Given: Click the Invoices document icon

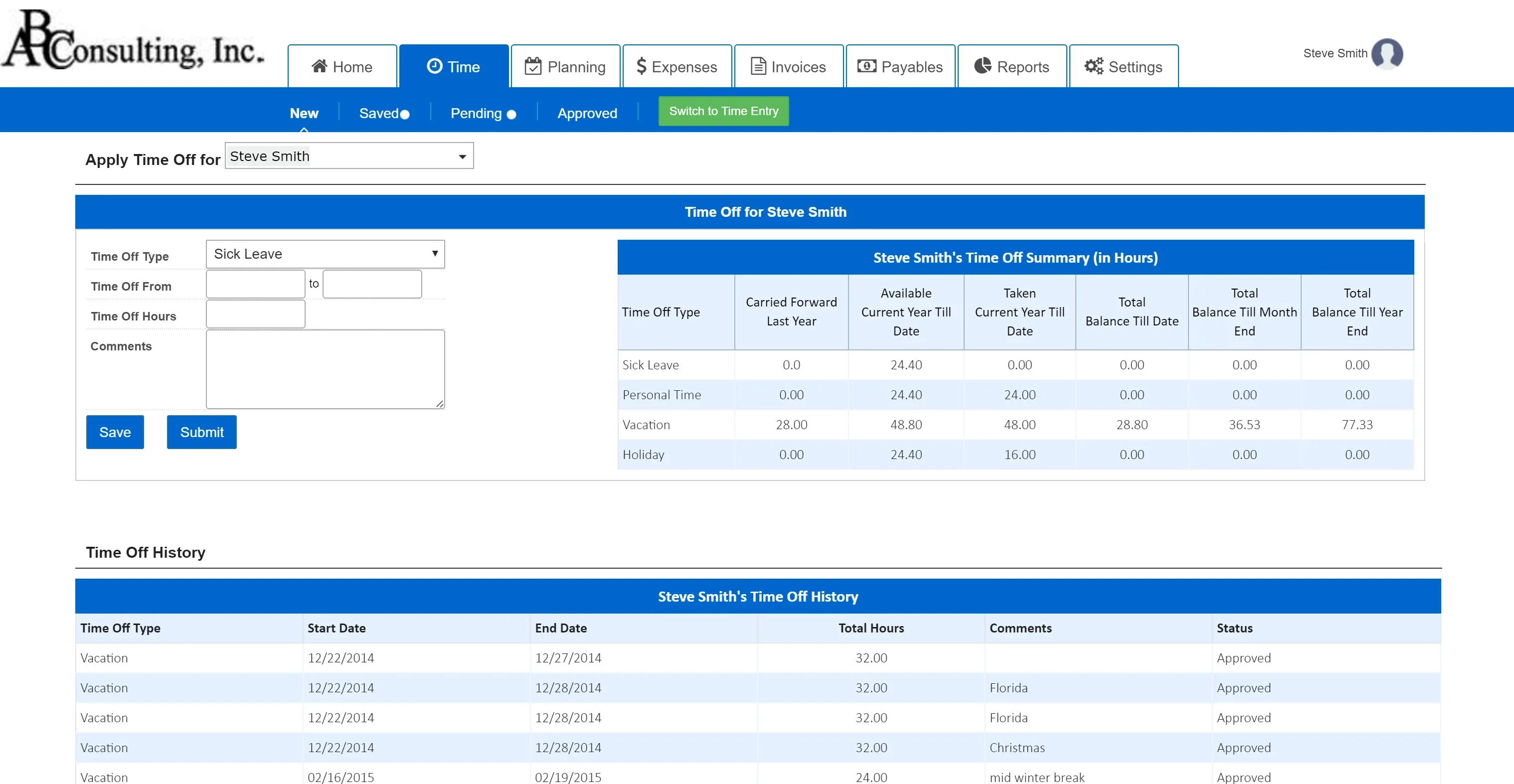Looking at the screenshot, I should [758, 66].
